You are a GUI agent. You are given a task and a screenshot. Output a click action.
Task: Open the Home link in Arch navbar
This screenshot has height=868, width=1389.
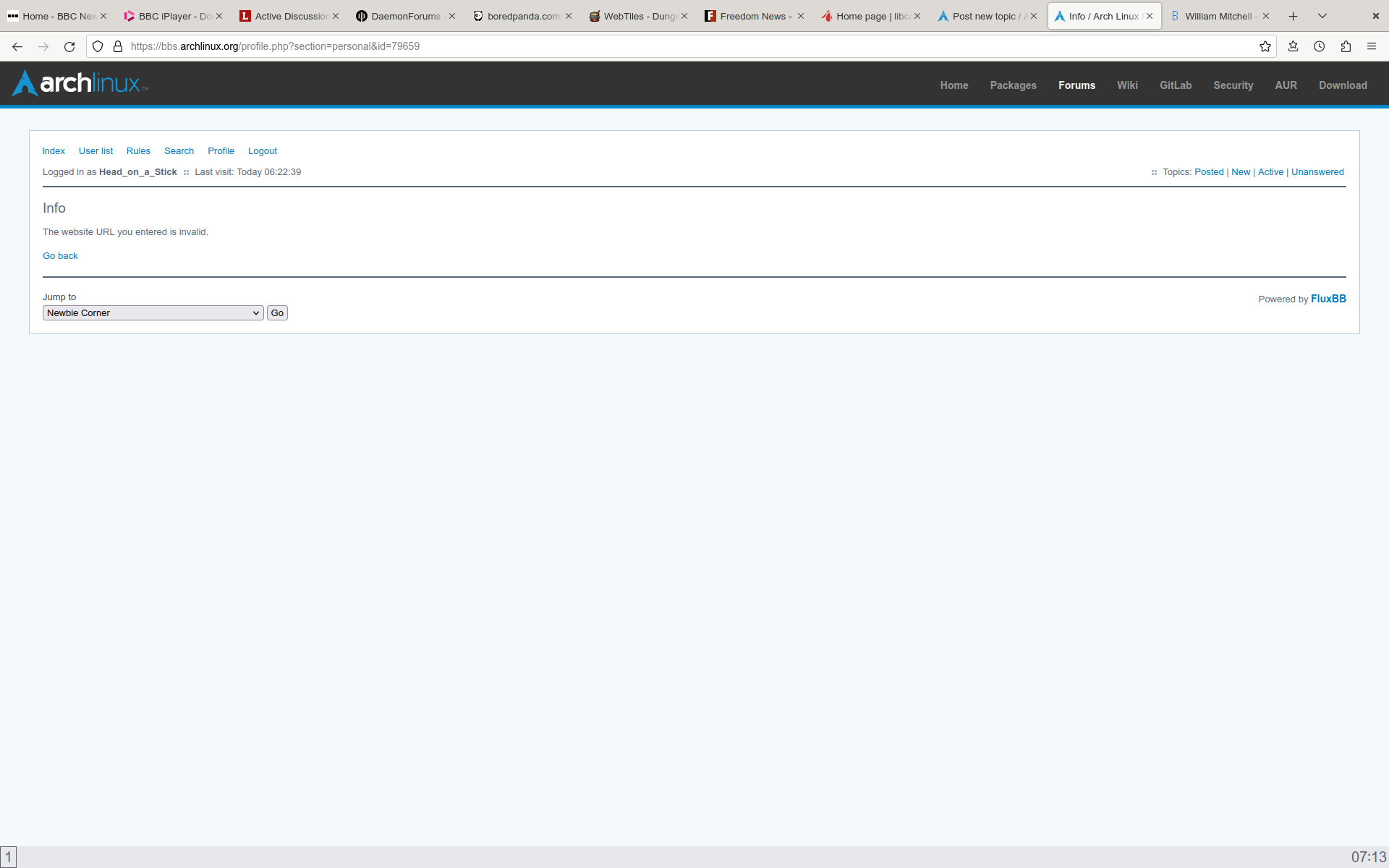tap(954, 85)
